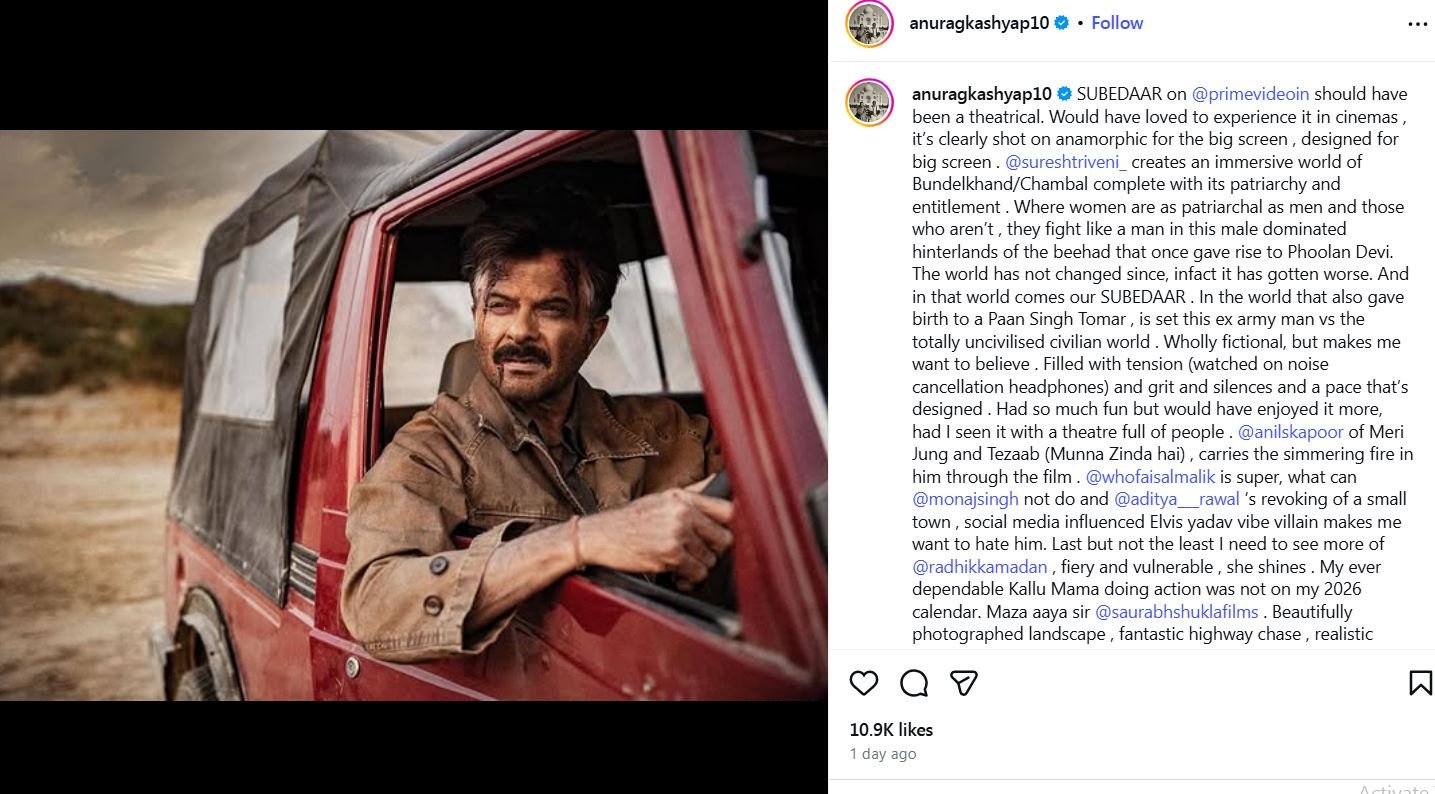Like the post with the heart icon
The image size is (1435, 794).
coord(863,683)
